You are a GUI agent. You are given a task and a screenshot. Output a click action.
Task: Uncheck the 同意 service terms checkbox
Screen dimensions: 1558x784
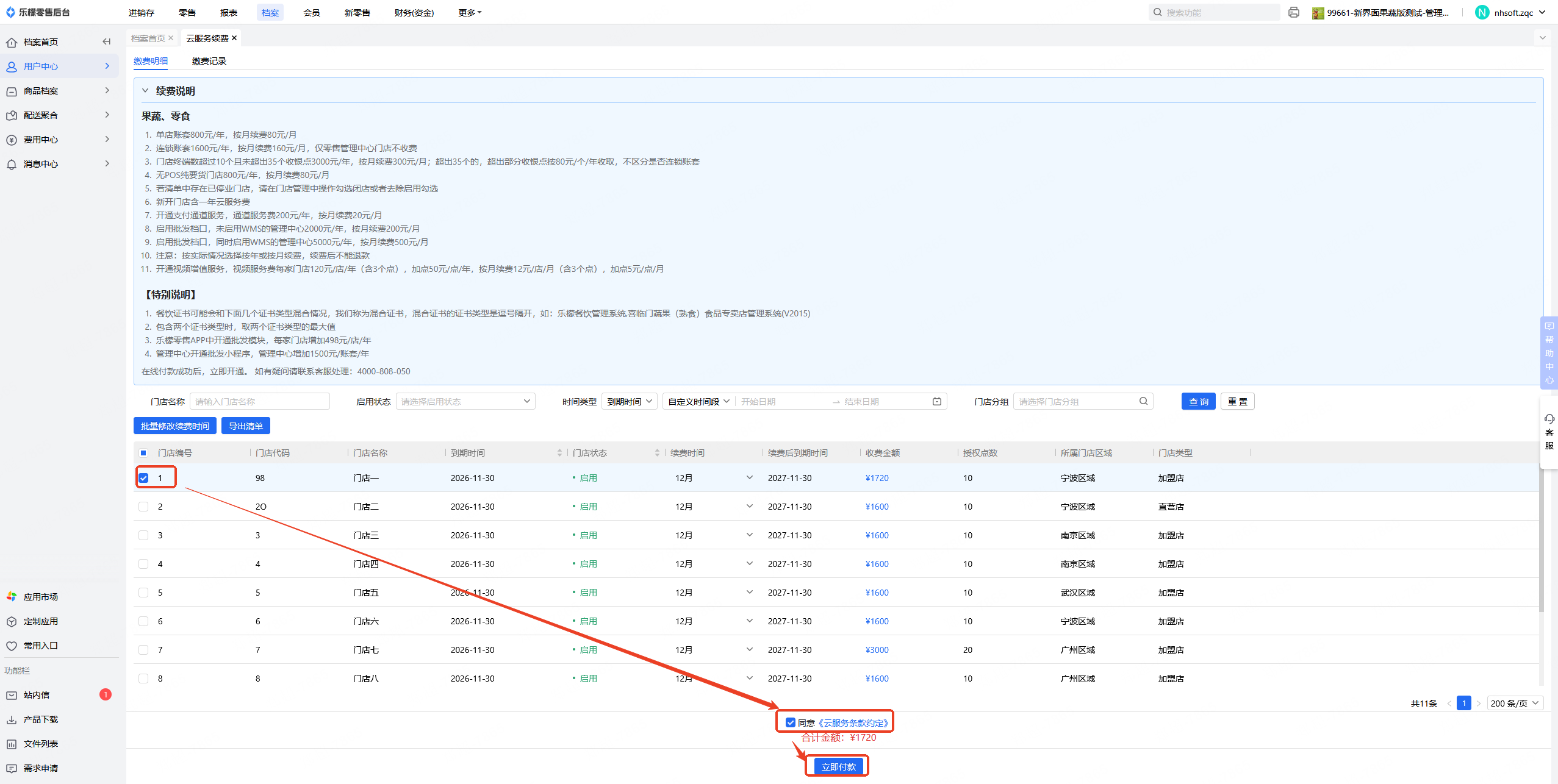(x=791, y=722)
